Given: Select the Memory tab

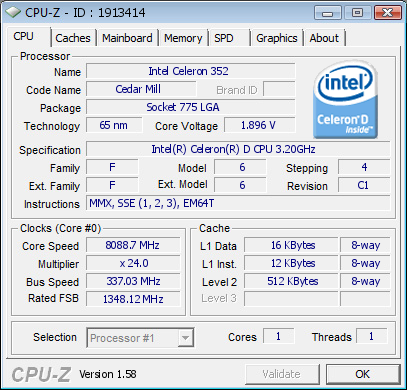Looking at the screenshot, I should (183, 38).
